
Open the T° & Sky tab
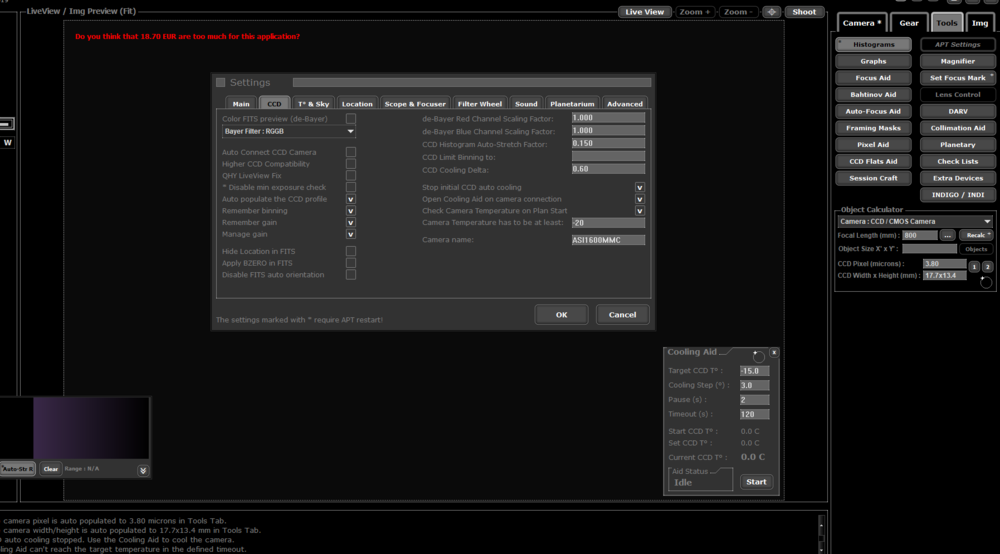click(x=313, y=104)
